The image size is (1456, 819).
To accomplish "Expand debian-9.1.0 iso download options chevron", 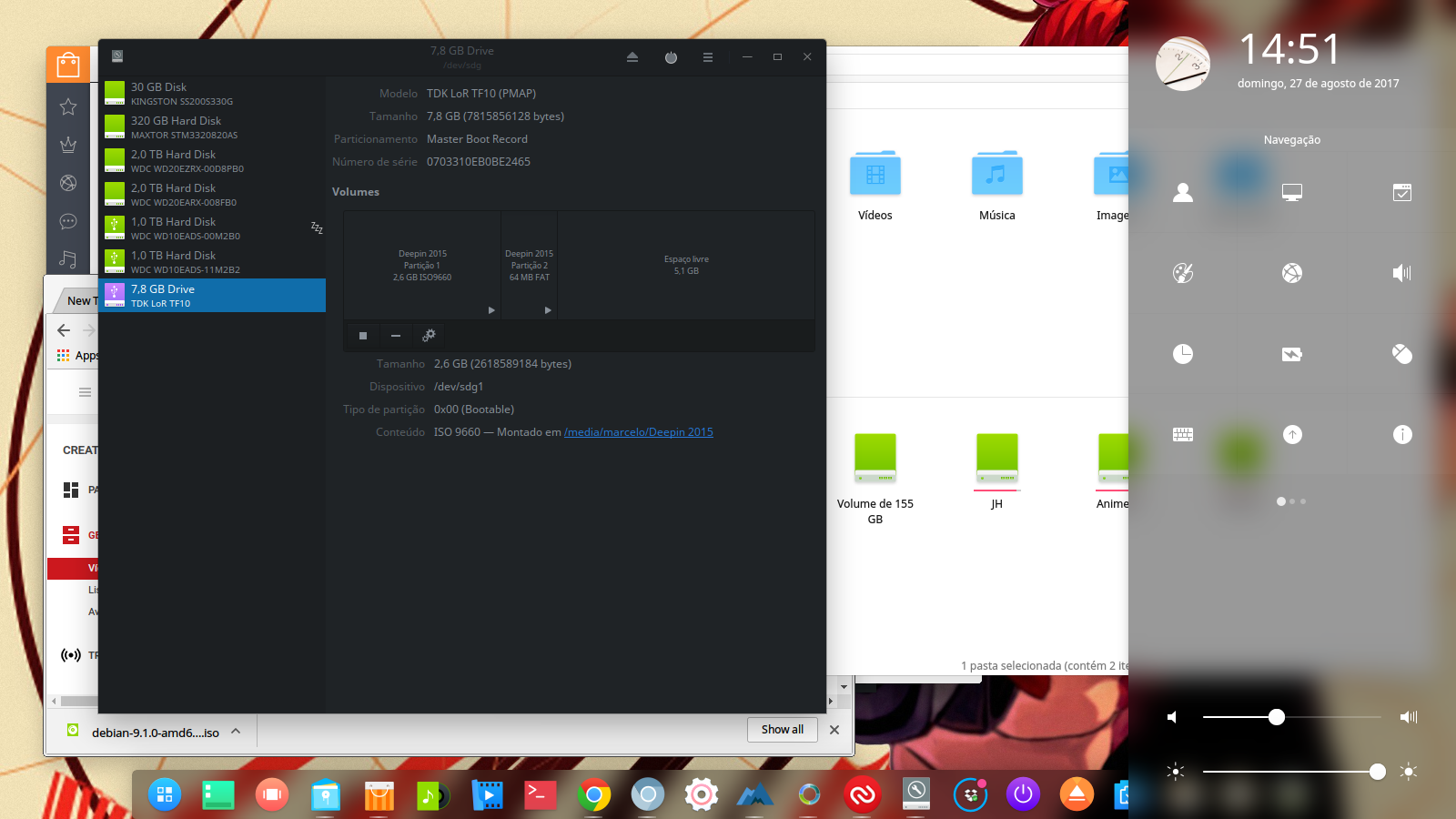I will pyautogui.click(x=236, y=731).
